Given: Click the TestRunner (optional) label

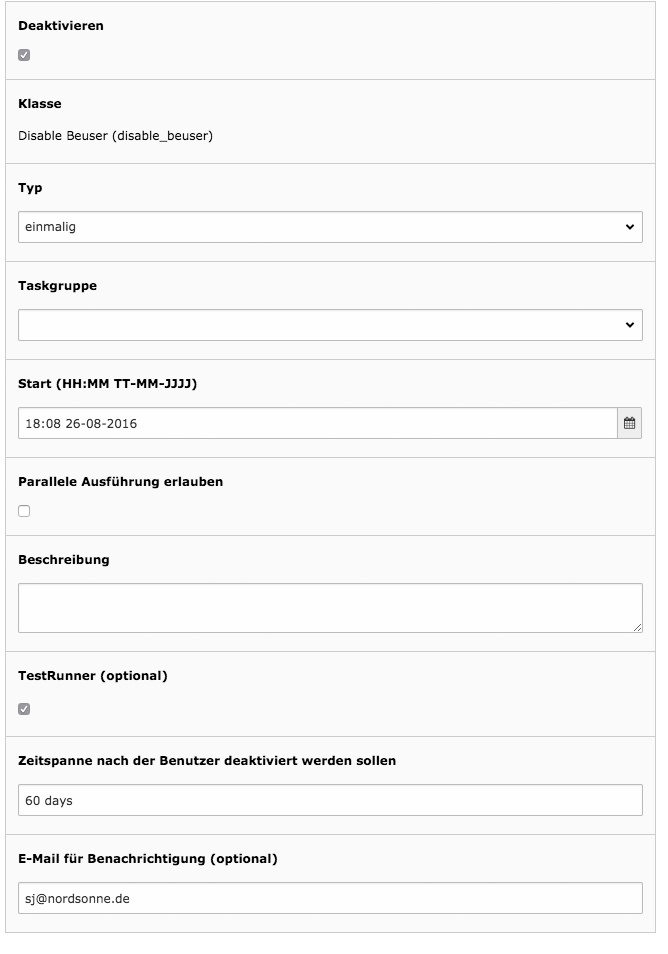Looking at the screenshot, I should [92, 675].
